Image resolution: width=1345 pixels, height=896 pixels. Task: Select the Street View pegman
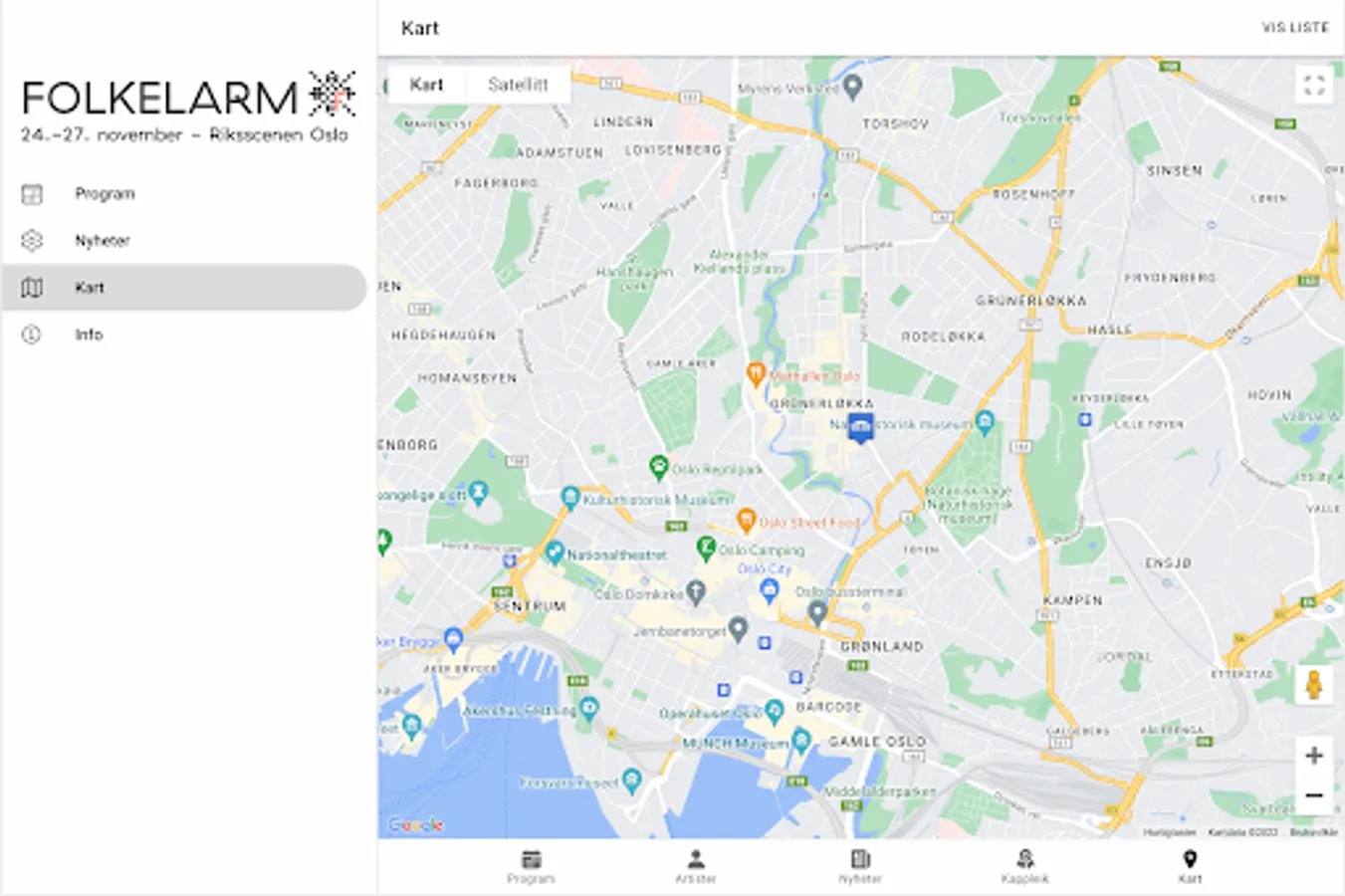click(x=1314, y=686)
